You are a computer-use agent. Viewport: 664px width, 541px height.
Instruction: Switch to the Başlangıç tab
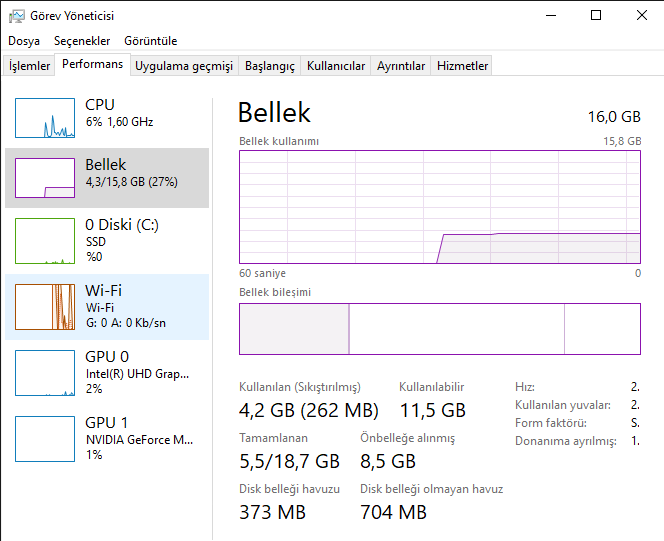pyautogui.click(x=270, y=66)
